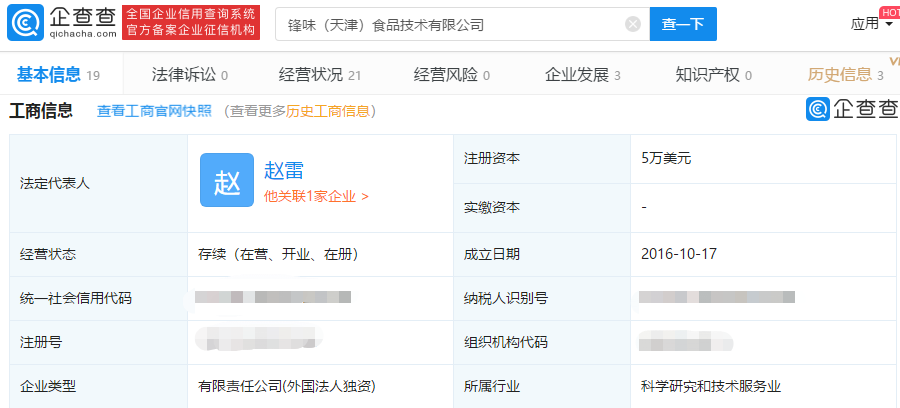Click the Qichacha logo icon at top left
Screen dimensions: 900x408
[24, 23]
